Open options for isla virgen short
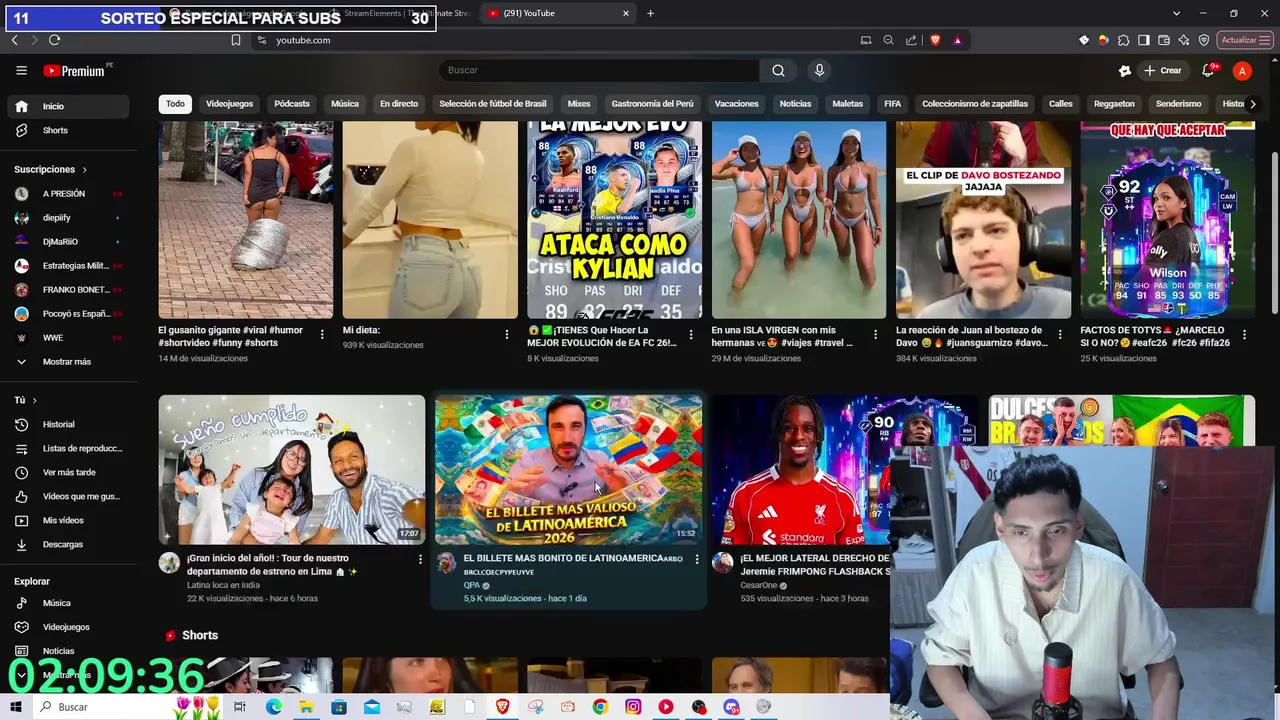Image resolution: width=1280 pixels, height=720 pixels. click(x=875, y=334)
